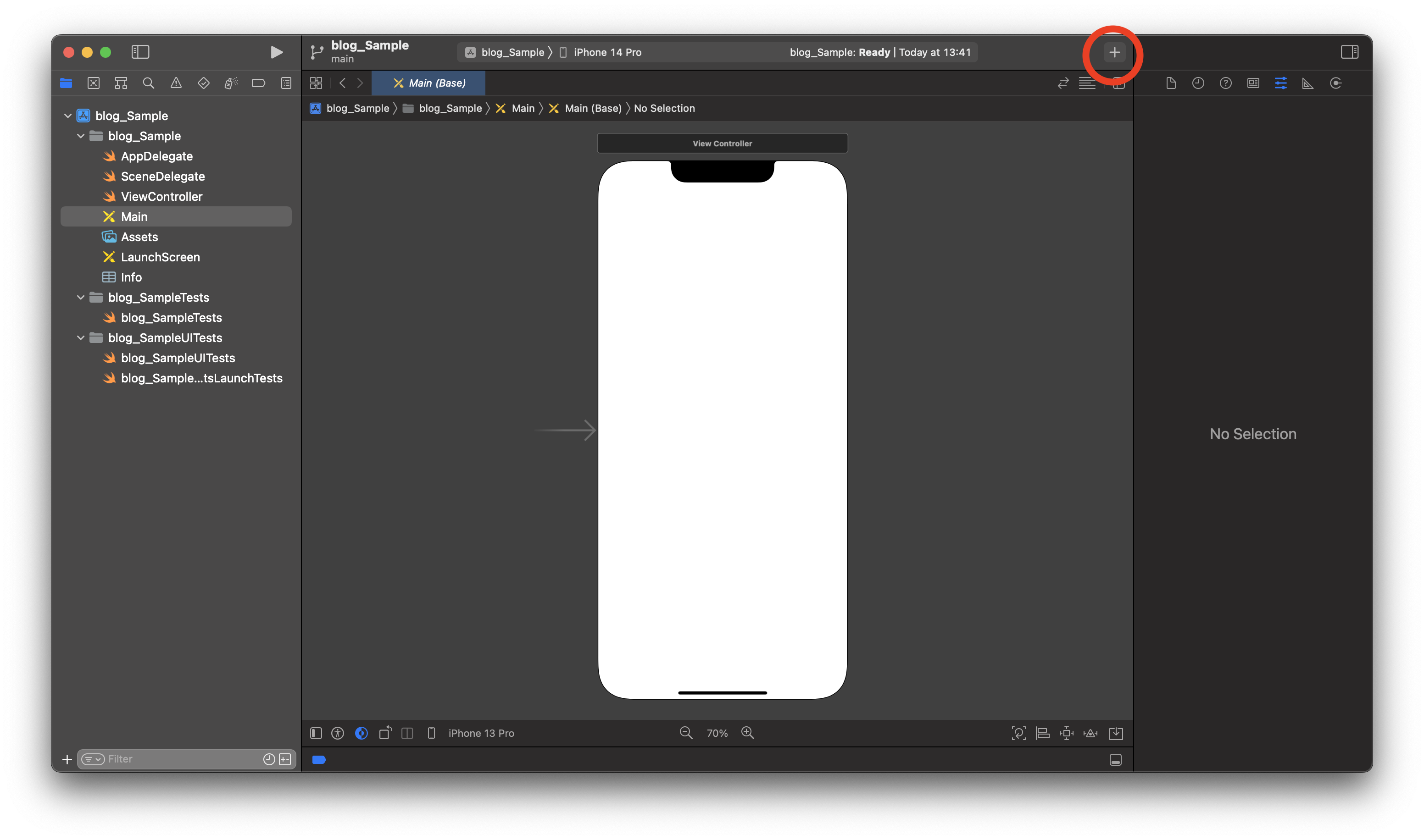The height and width of the screenshot is (840, 1424).
Task: Toggle the canvas device orientation
Action: (x=385, y=734)
